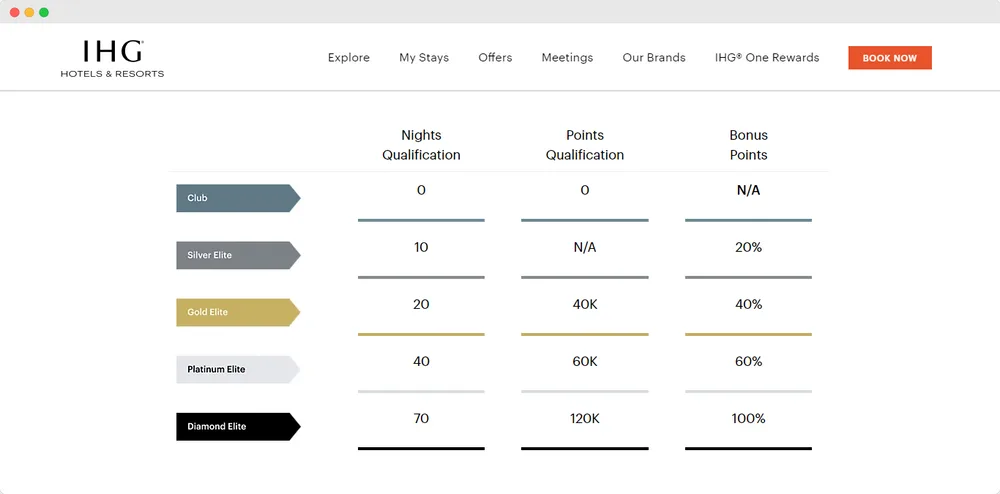Close the window with the red button
Screen dimensions: 1000x494
coord(15,12)
